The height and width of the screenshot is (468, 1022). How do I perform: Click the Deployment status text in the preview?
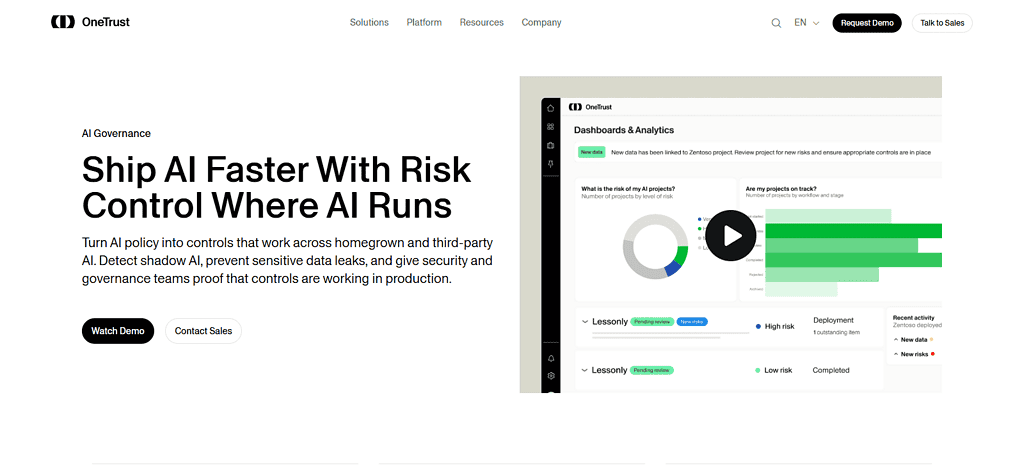pos(834,320)
